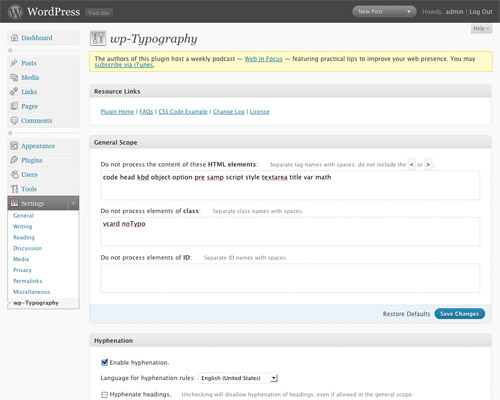
Task: Select wp-Typography submenu item
Action: point(36,303)
